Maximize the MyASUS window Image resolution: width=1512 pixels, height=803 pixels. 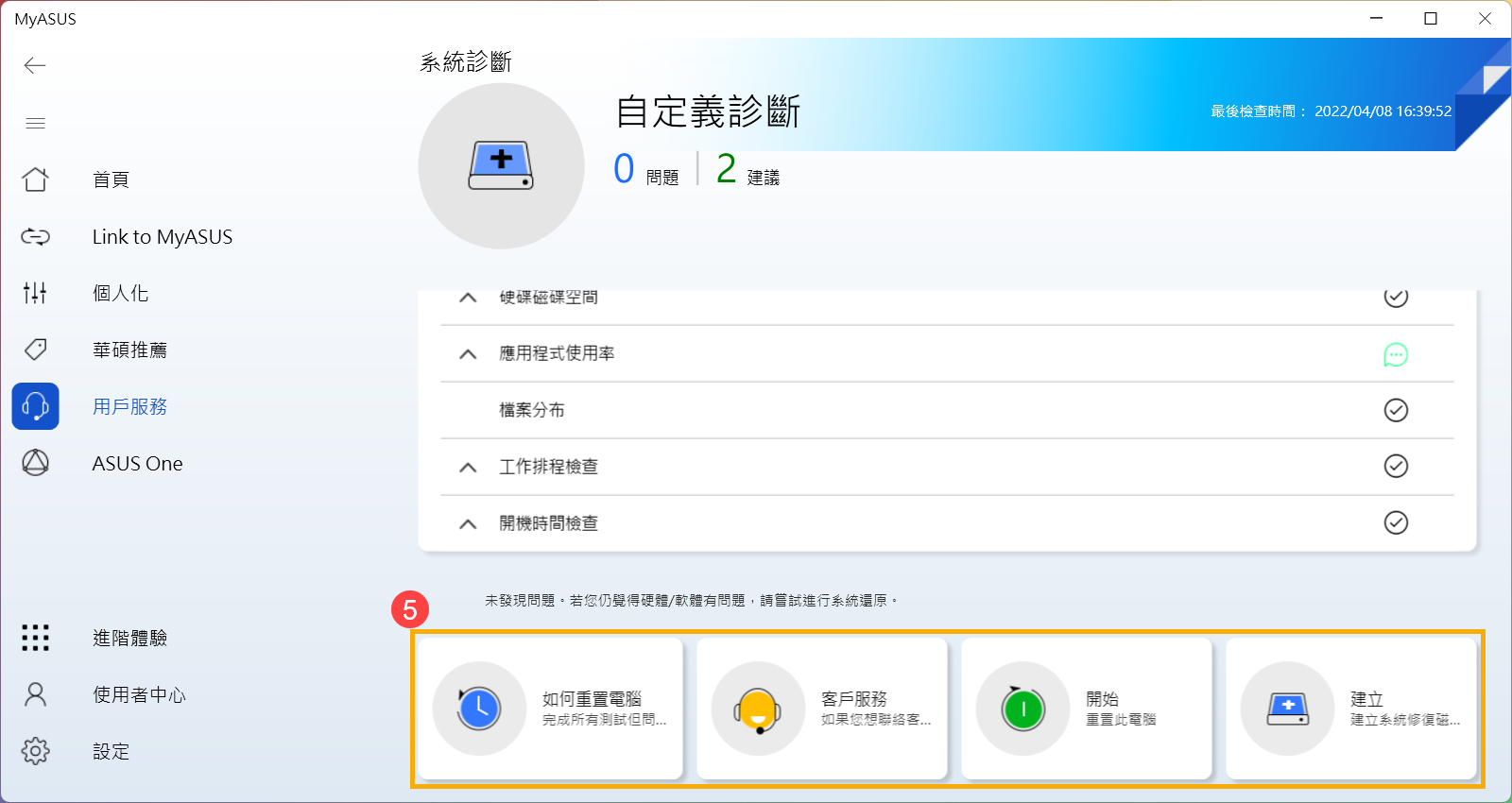click(x=1431, y=18)
